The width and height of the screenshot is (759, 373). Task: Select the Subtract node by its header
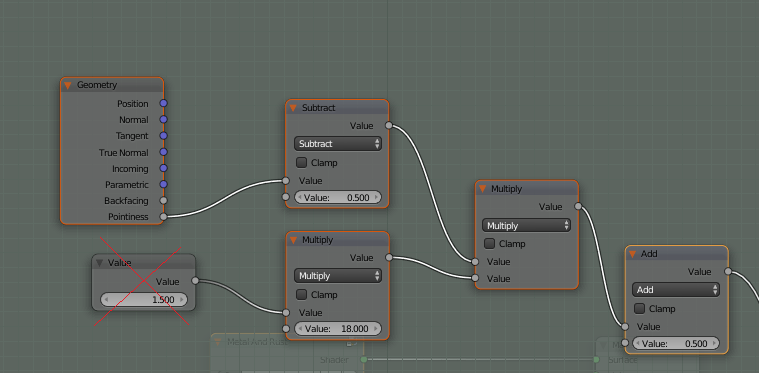click(337, 107)
